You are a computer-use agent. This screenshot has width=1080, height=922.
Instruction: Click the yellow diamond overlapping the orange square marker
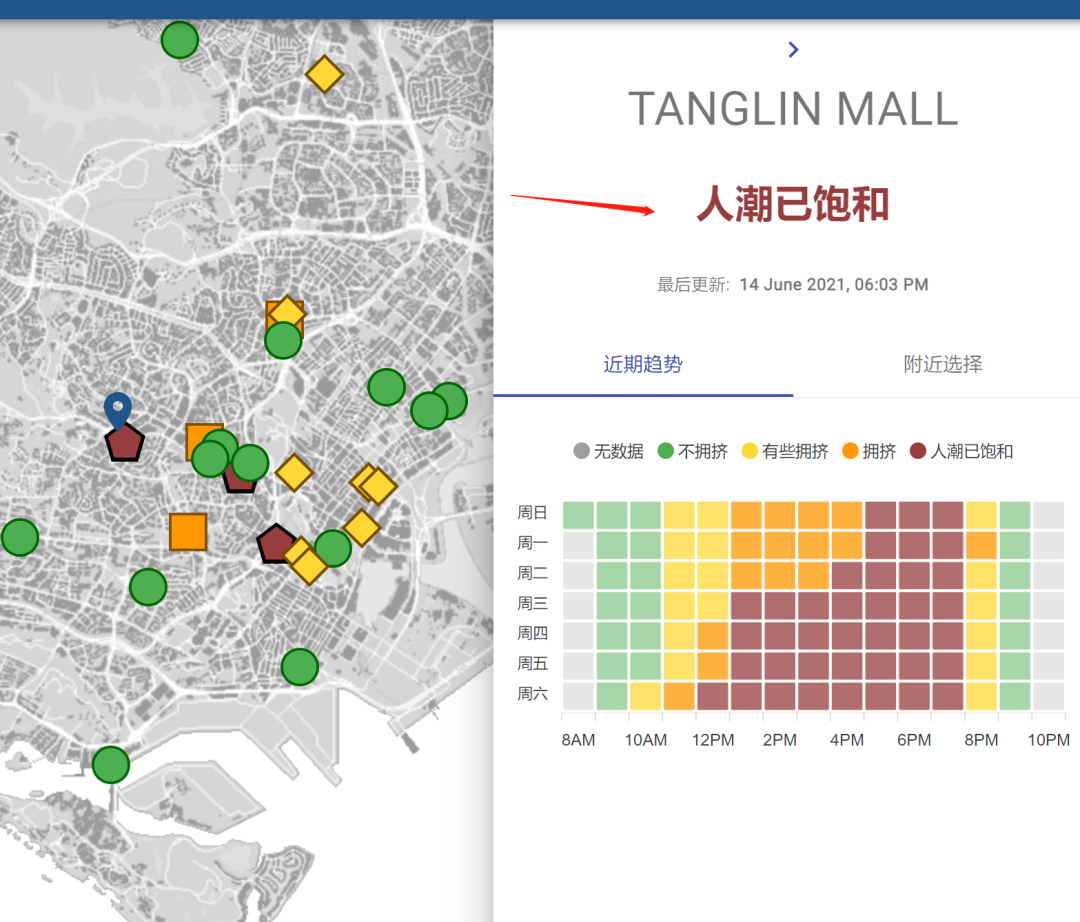(x=287, y=313)
